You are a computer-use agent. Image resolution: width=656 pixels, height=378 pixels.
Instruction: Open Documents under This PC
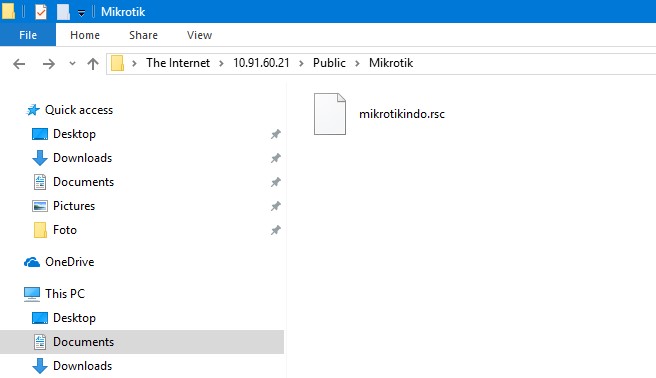(83, 342)
